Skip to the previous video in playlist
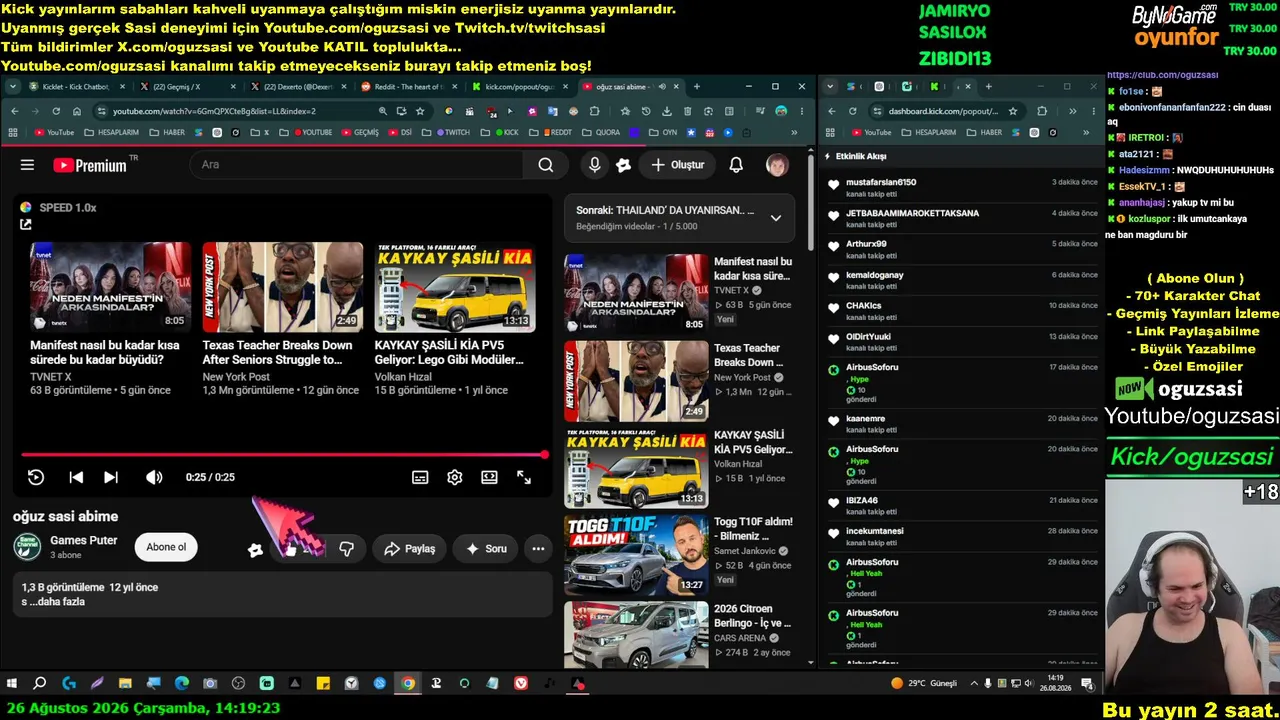This screenshot has width=1280, height=720. coord(76,477)
